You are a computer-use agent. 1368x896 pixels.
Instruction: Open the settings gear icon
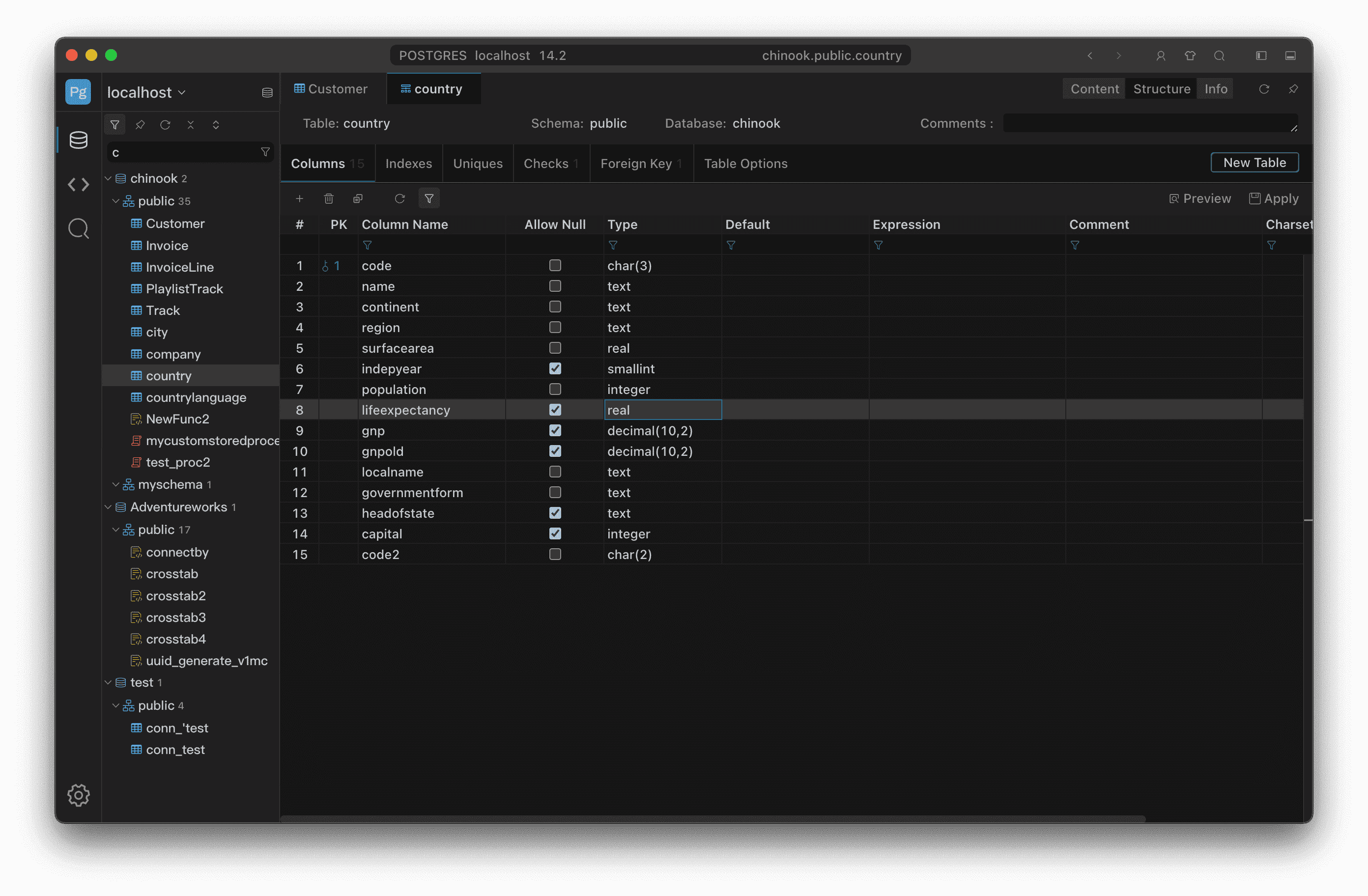78,795
